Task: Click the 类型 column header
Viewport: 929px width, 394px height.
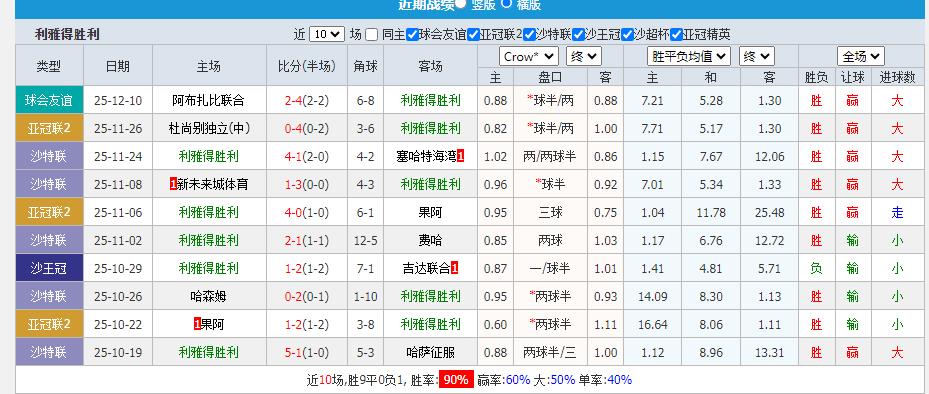Action: pos(49,66)
